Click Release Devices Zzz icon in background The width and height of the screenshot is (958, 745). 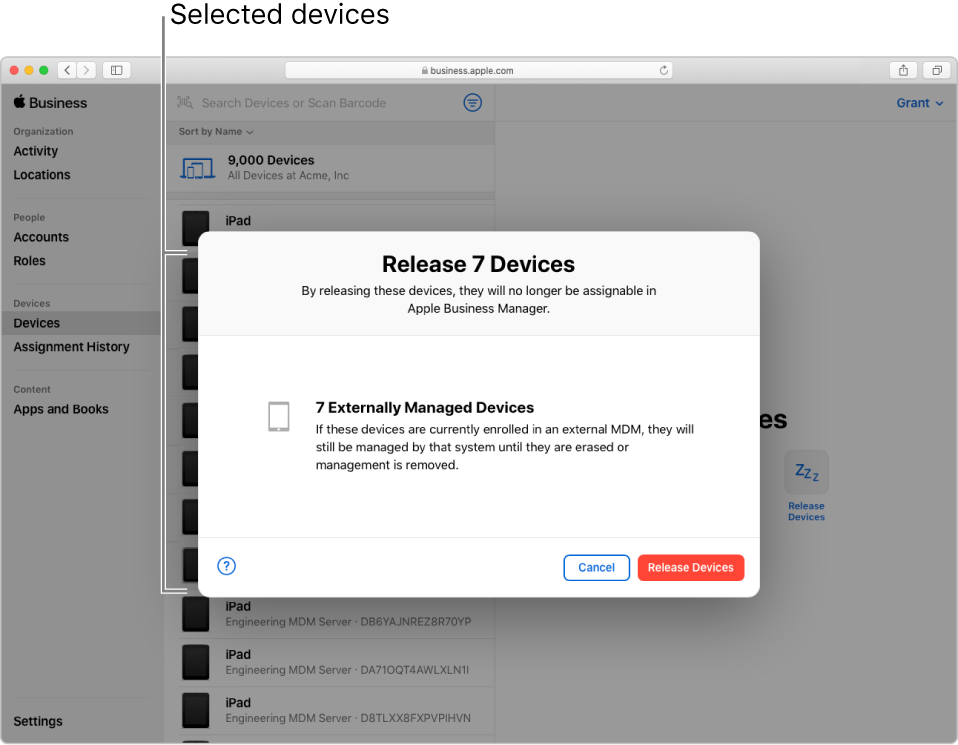806,472
